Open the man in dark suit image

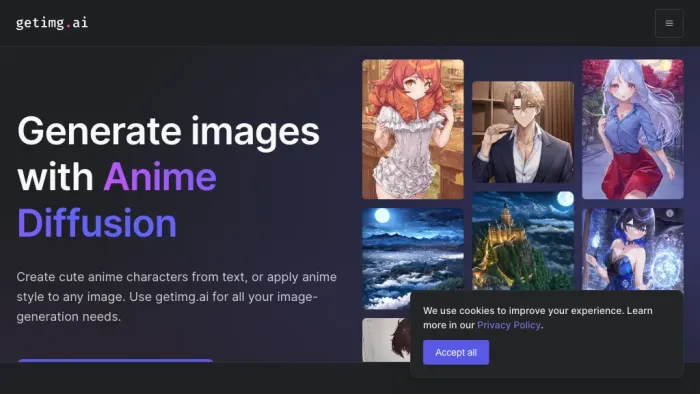click(x=523, y=132)
